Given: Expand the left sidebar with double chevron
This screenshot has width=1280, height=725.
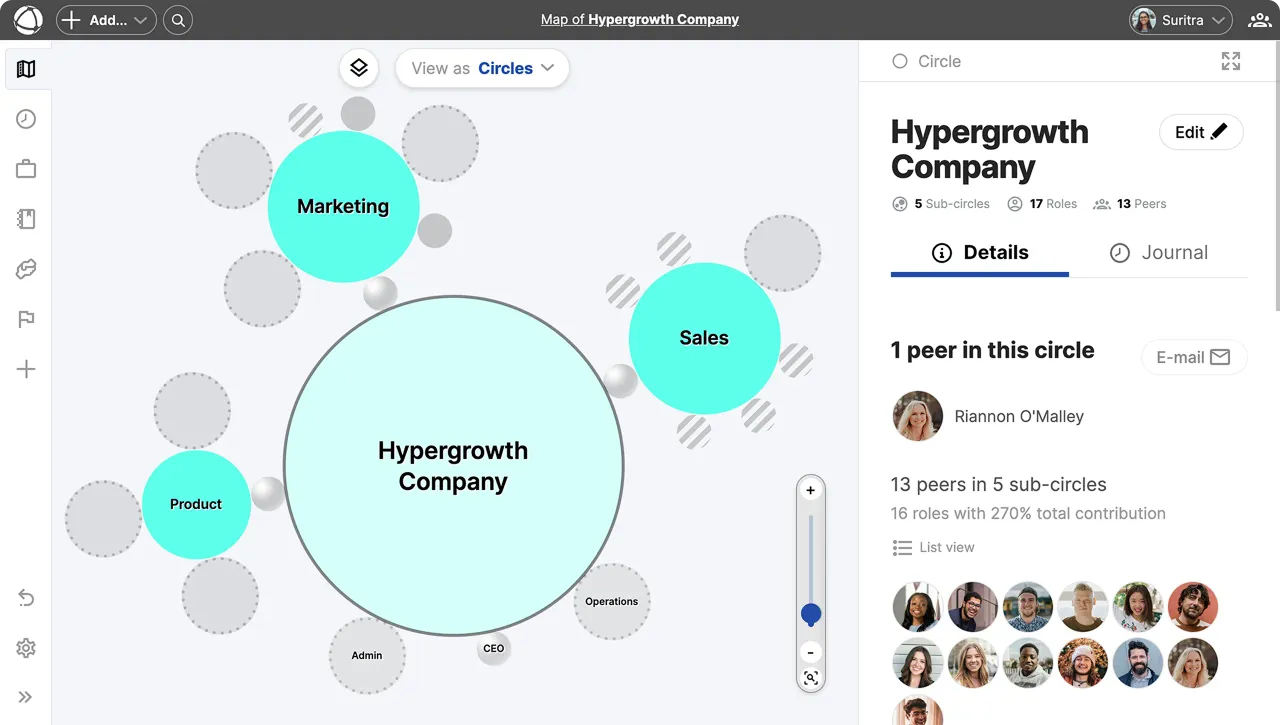Looking at the screenshot, I should 26,697.
